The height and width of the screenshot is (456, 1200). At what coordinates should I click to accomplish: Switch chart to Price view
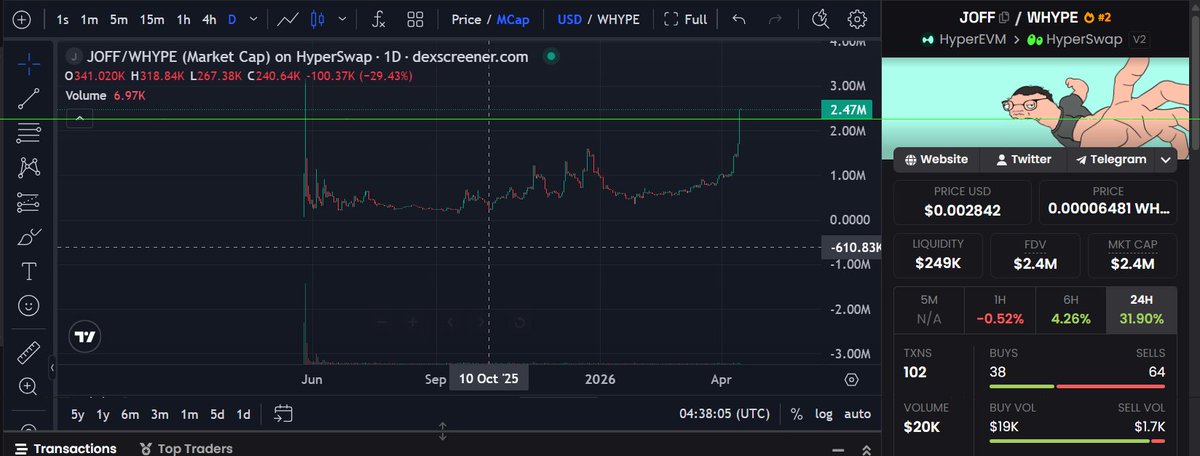pyautogui.click(x=466, y=19)
